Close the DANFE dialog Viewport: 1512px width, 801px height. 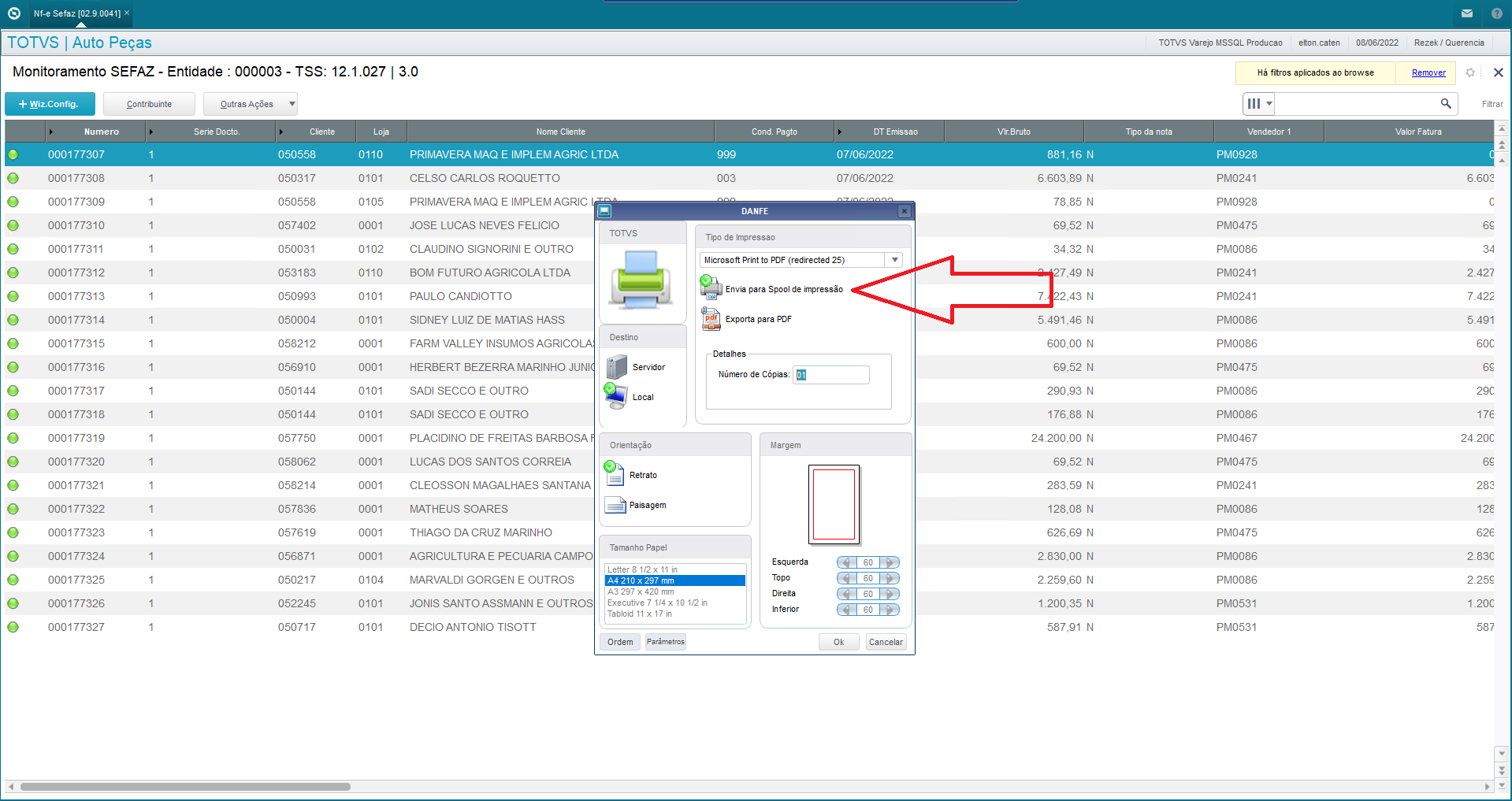click(x=905, y=211)
